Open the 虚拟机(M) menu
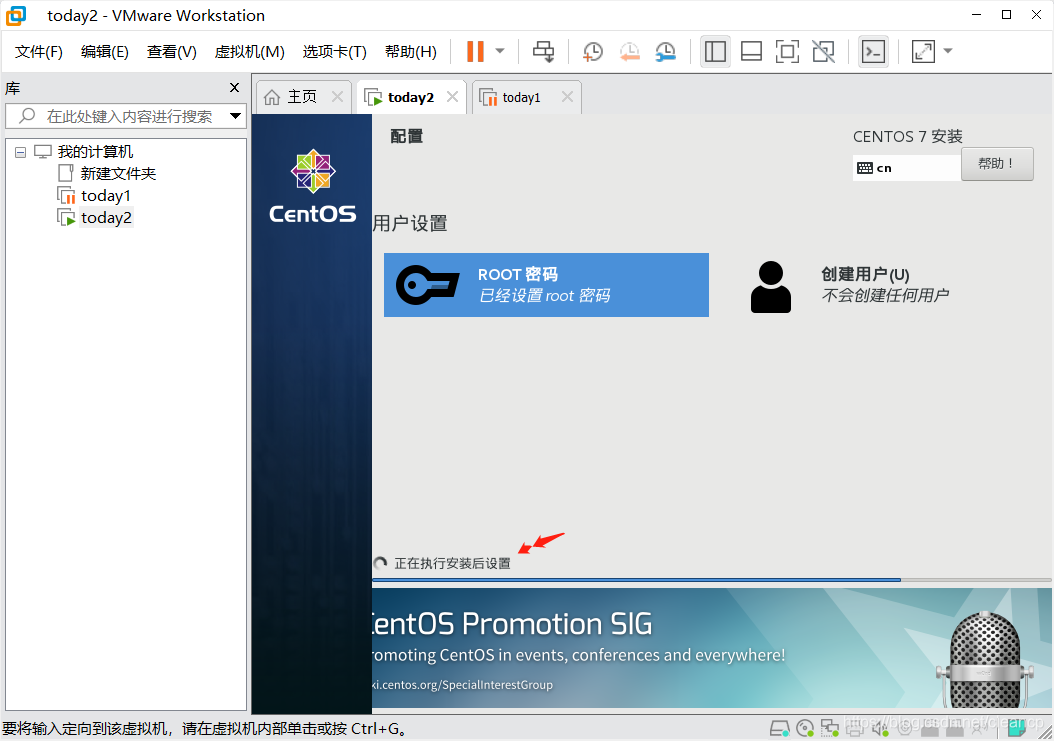Screen dimensions: 1054x741 point(249,52)
